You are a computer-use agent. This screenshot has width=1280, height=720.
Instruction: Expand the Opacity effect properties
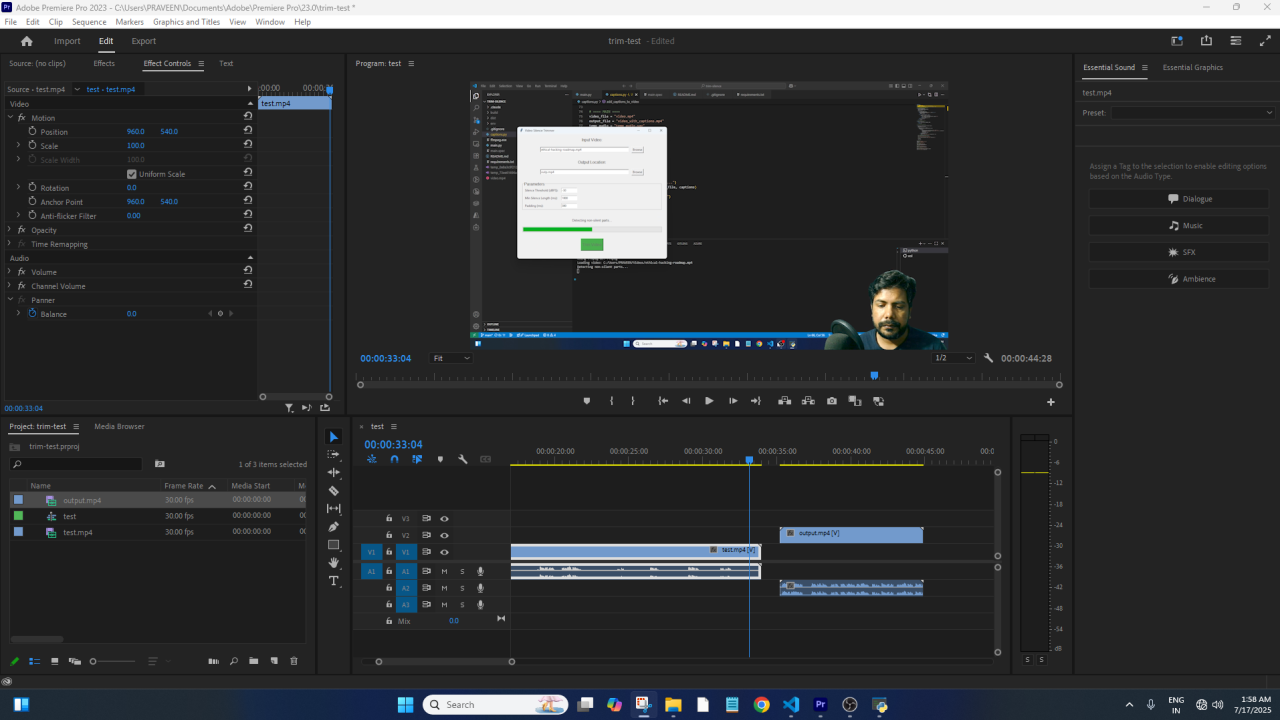point(10,230)
